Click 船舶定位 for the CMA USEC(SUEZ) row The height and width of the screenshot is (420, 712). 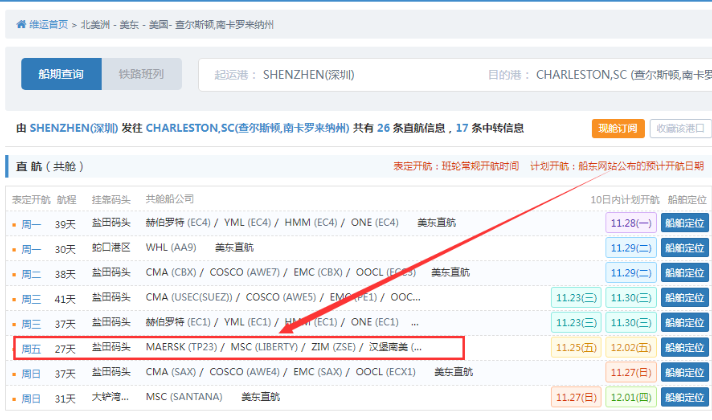click(684, 298)
